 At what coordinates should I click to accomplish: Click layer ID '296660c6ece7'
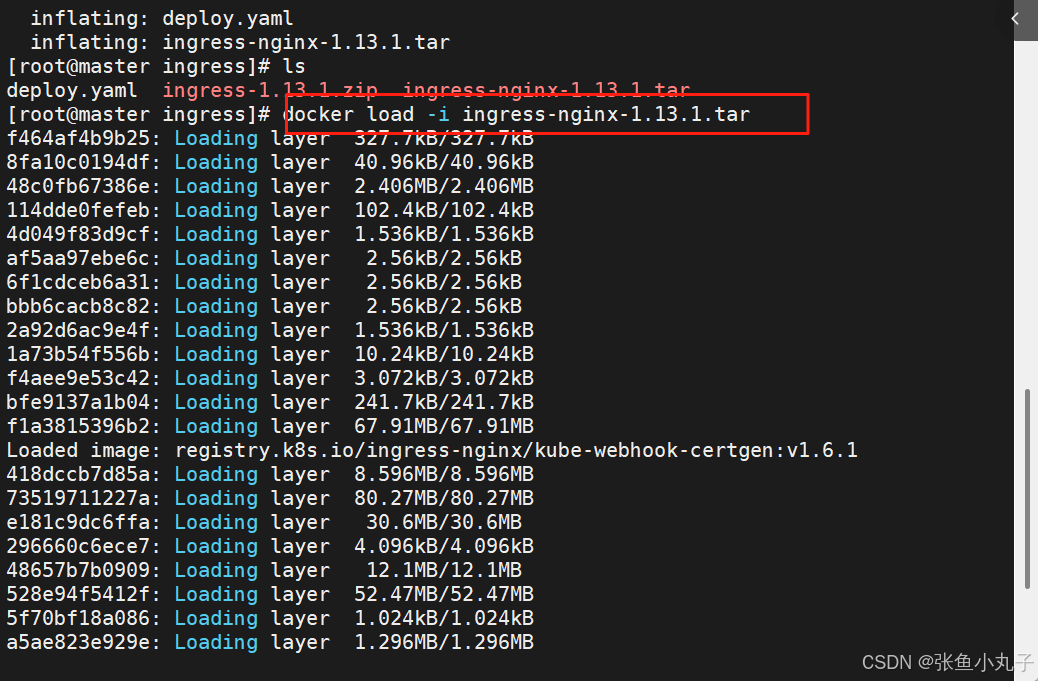pyautogui.click(x=78, y=546)
